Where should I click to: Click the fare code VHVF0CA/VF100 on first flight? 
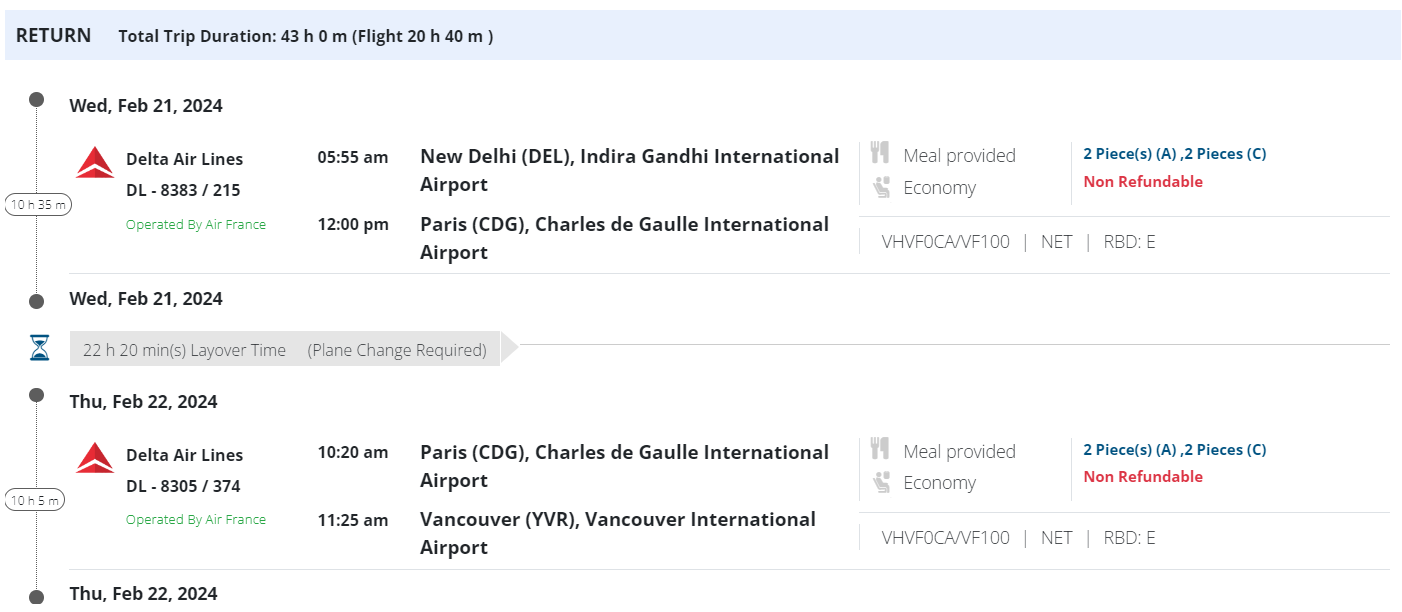pos(945,242)
